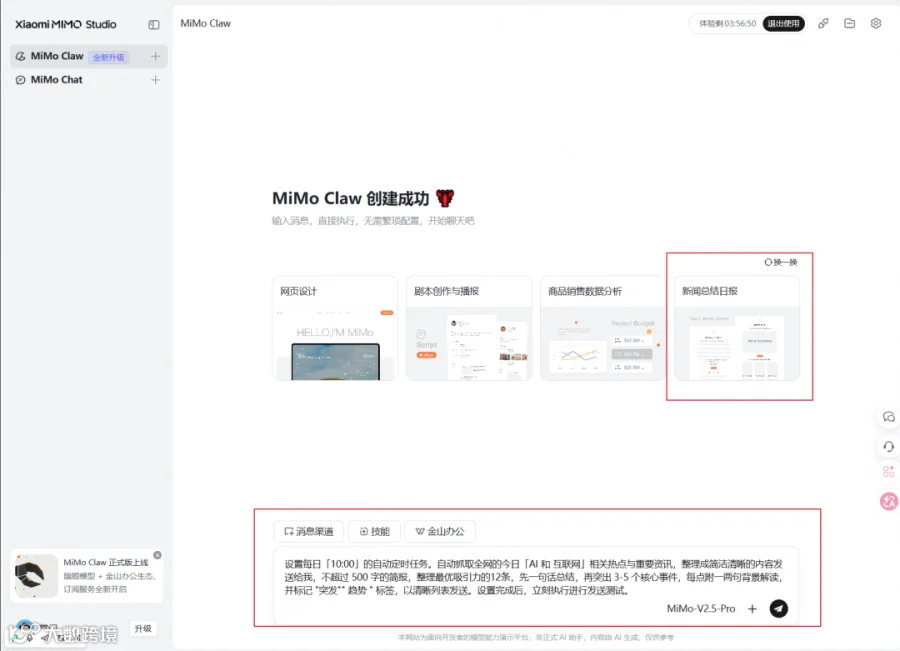Open the link icon in header
The image size is (900, 651).
[x=823, y=24]
